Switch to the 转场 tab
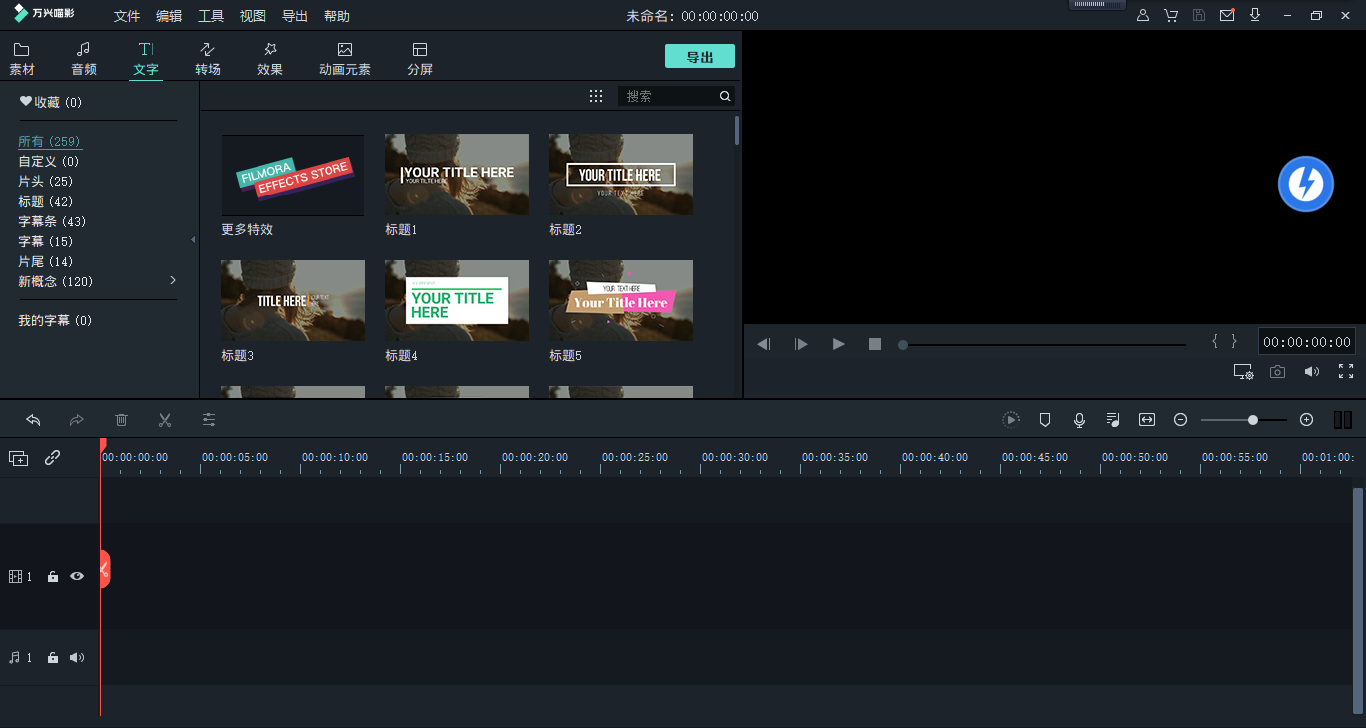The height and width of the screenshot is (728, 1366). 208,58
